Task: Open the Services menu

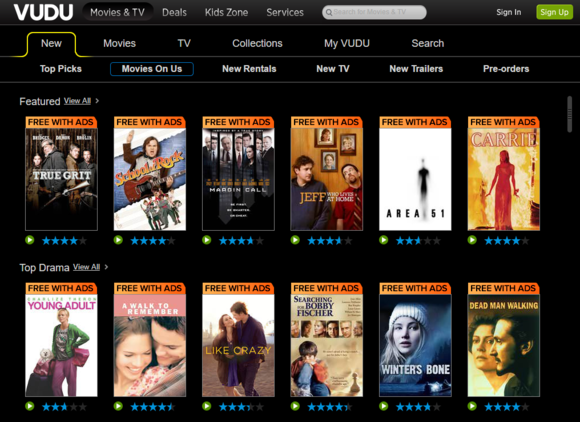Action: click(x=285, y=12)
